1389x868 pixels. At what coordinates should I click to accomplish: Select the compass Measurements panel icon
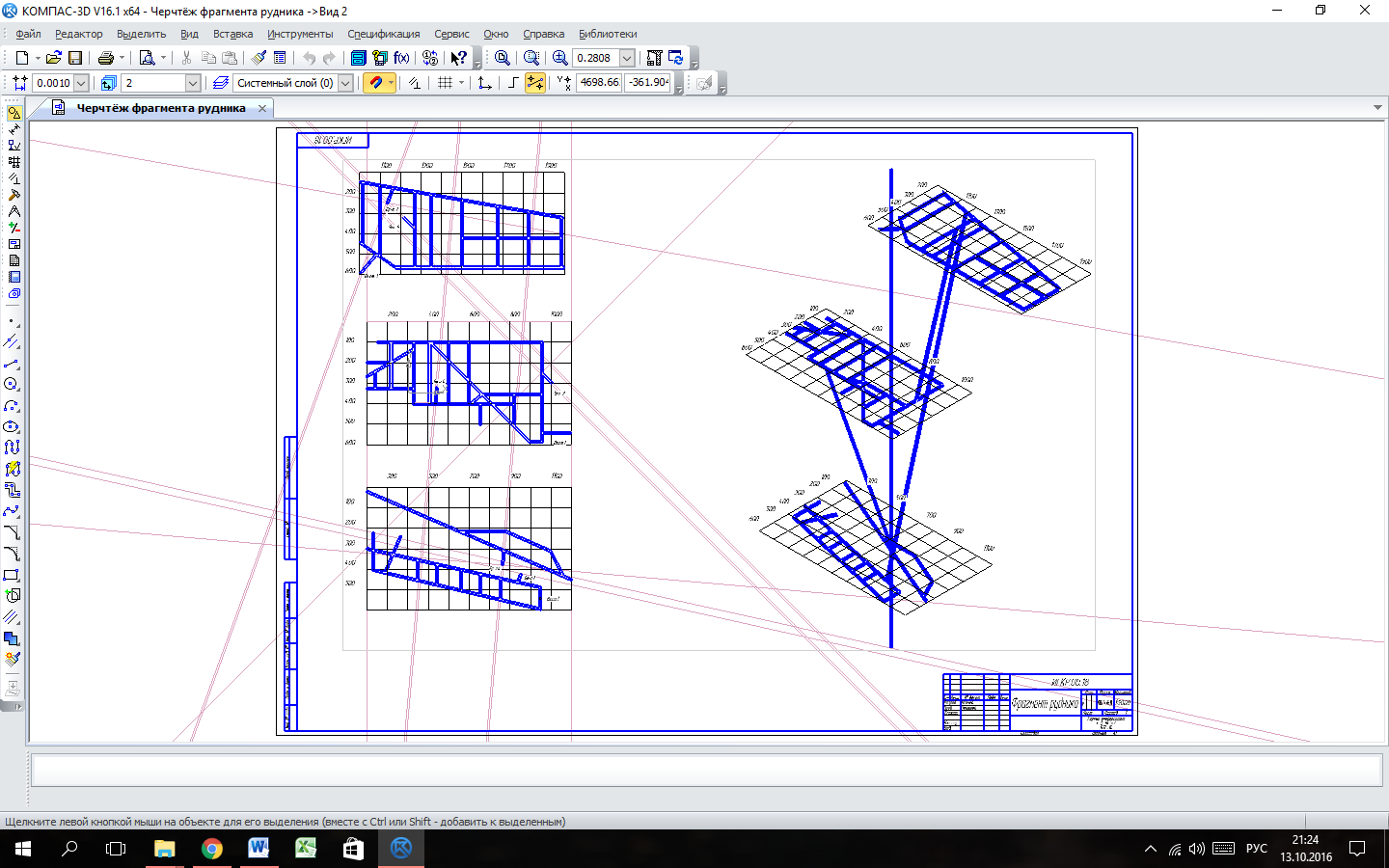14,211
